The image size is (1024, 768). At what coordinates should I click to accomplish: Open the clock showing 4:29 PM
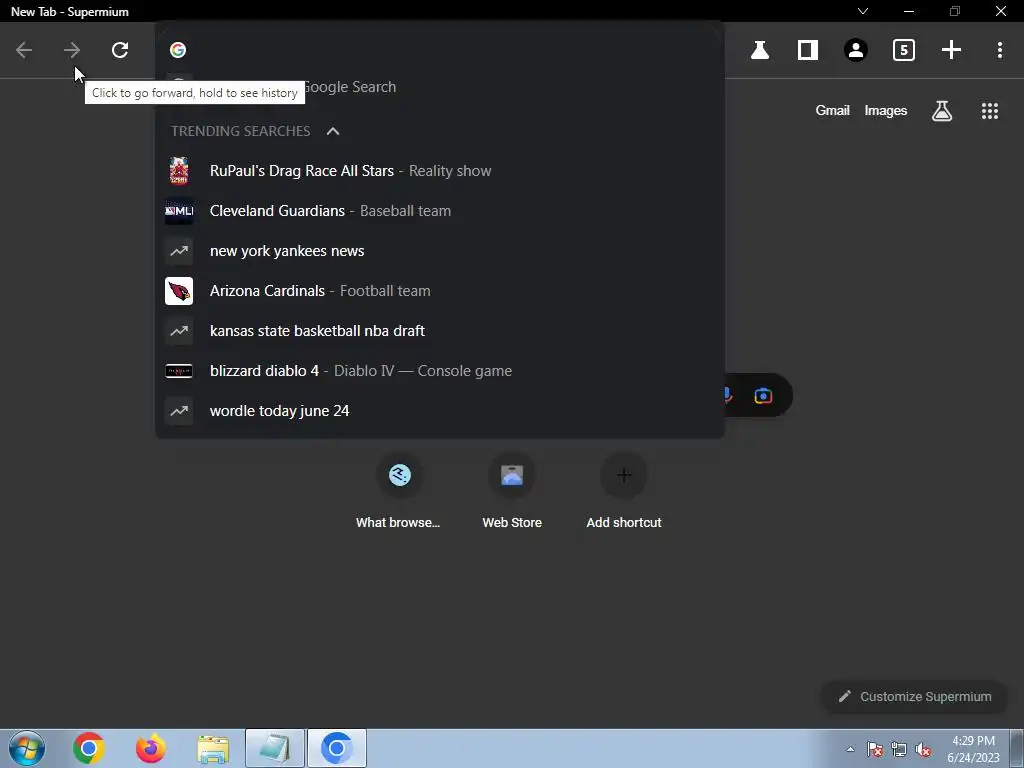click(x=973, y=749)
